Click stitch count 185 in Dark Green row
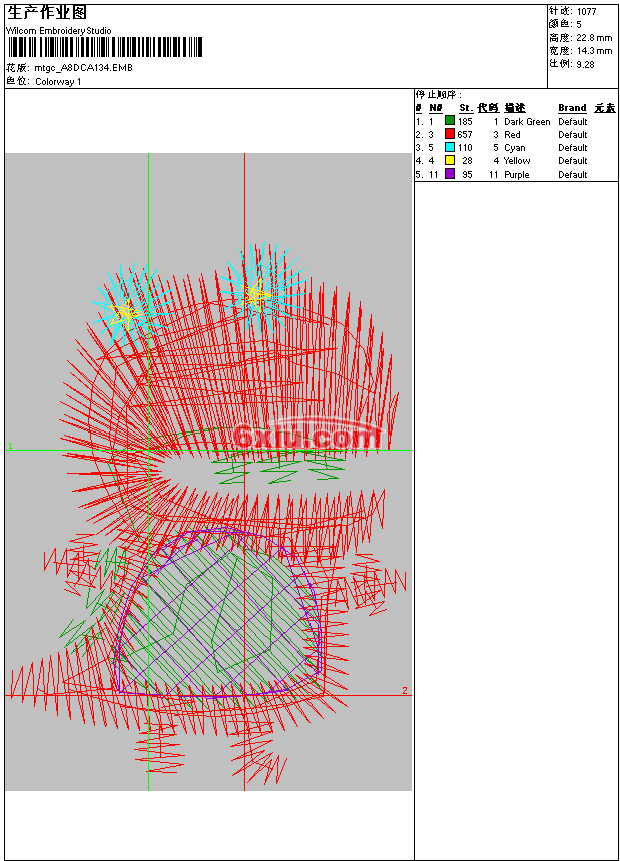620x861 pixels. coord(465,121)
